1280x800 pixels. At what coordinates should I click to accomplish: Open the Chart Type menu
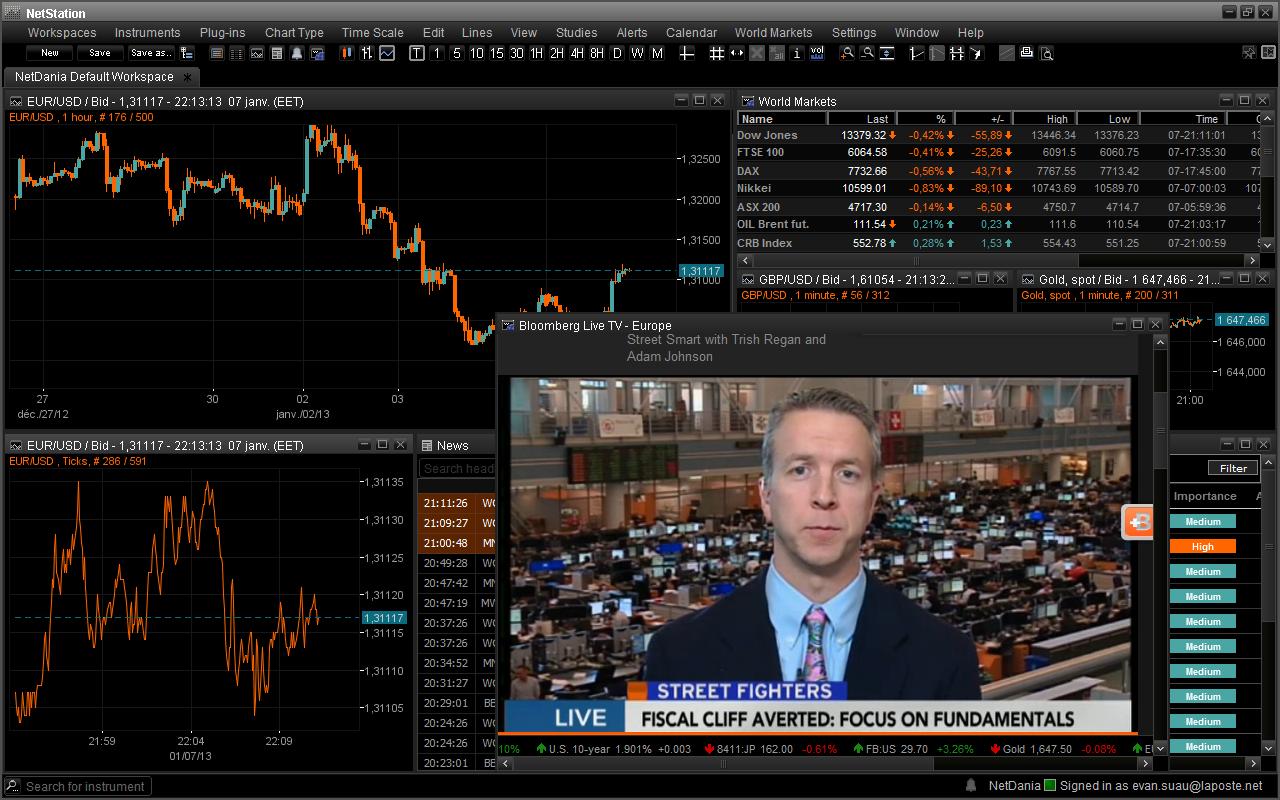pos(294,32)
